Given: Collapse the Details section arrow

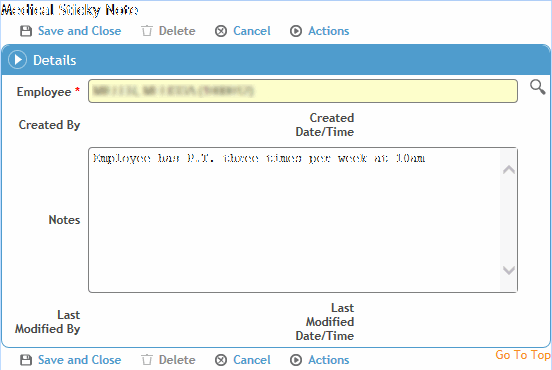Looking at the screenshot, I should click(18, 59).
